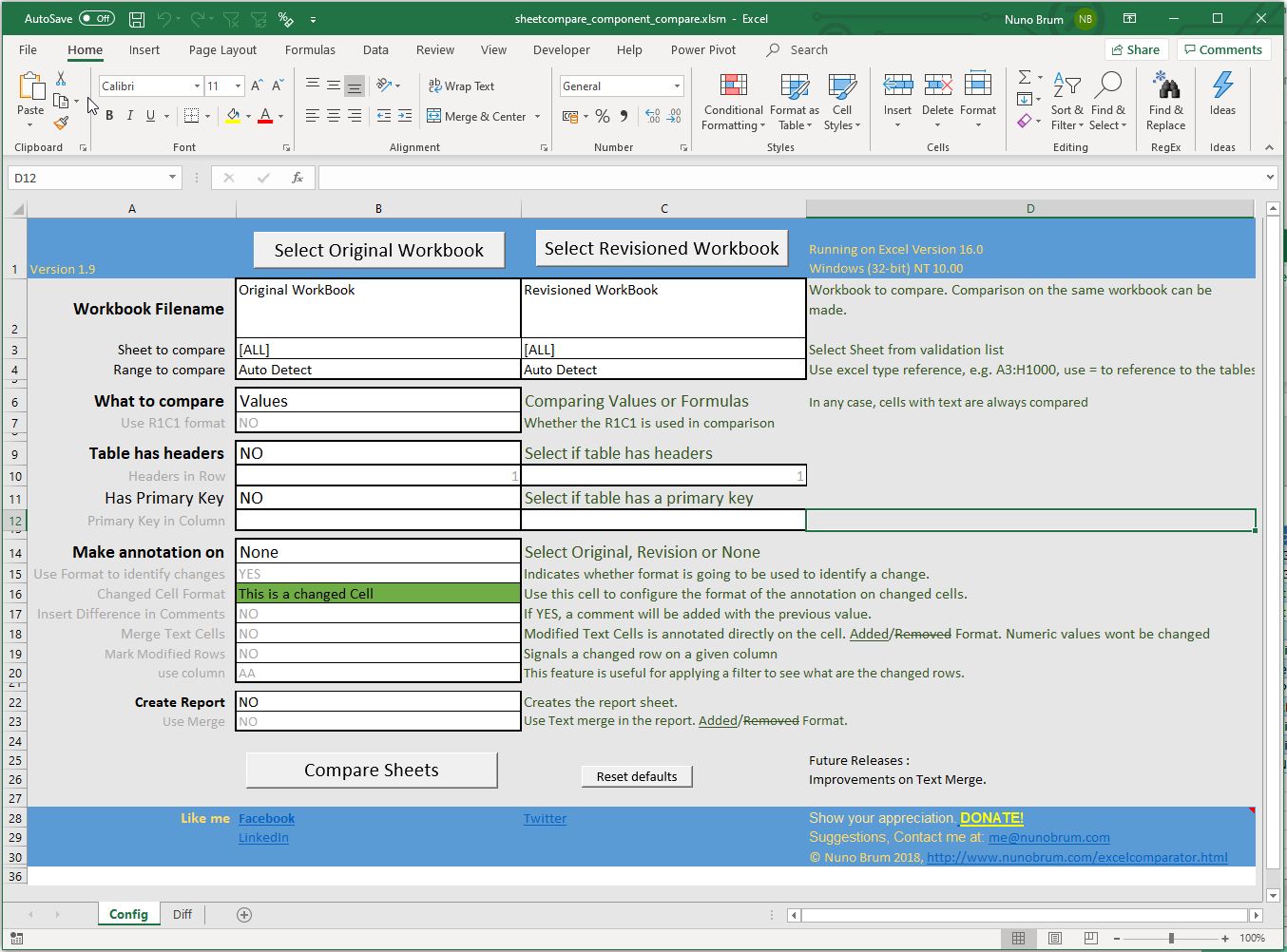Open the General number format dropdown
The image size is (1287, 952).
coord(677,86)
